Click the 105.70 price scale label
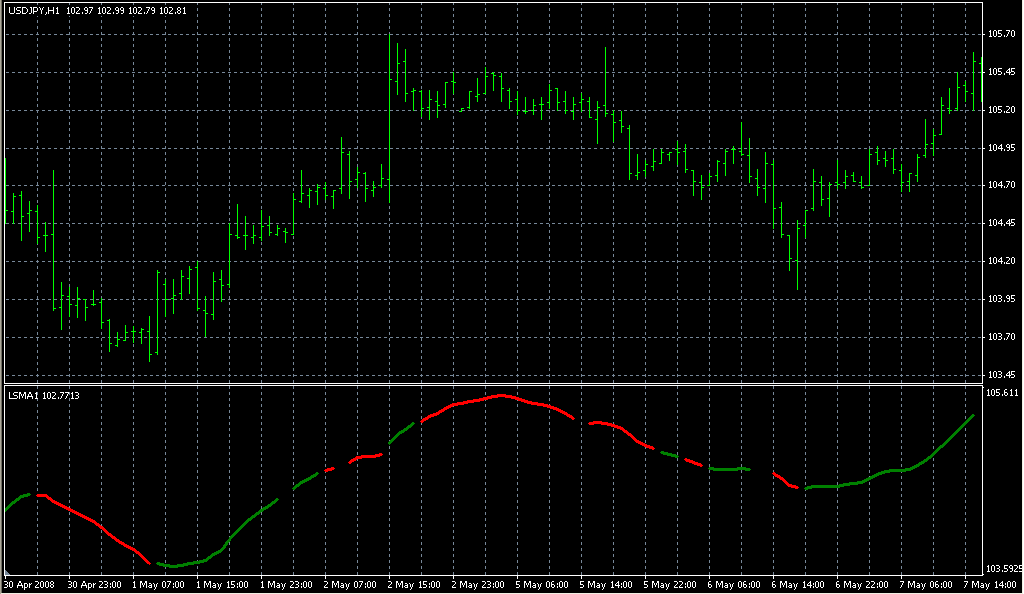Viewport: 1024px width, 594px height. [x=1001, y=34]
